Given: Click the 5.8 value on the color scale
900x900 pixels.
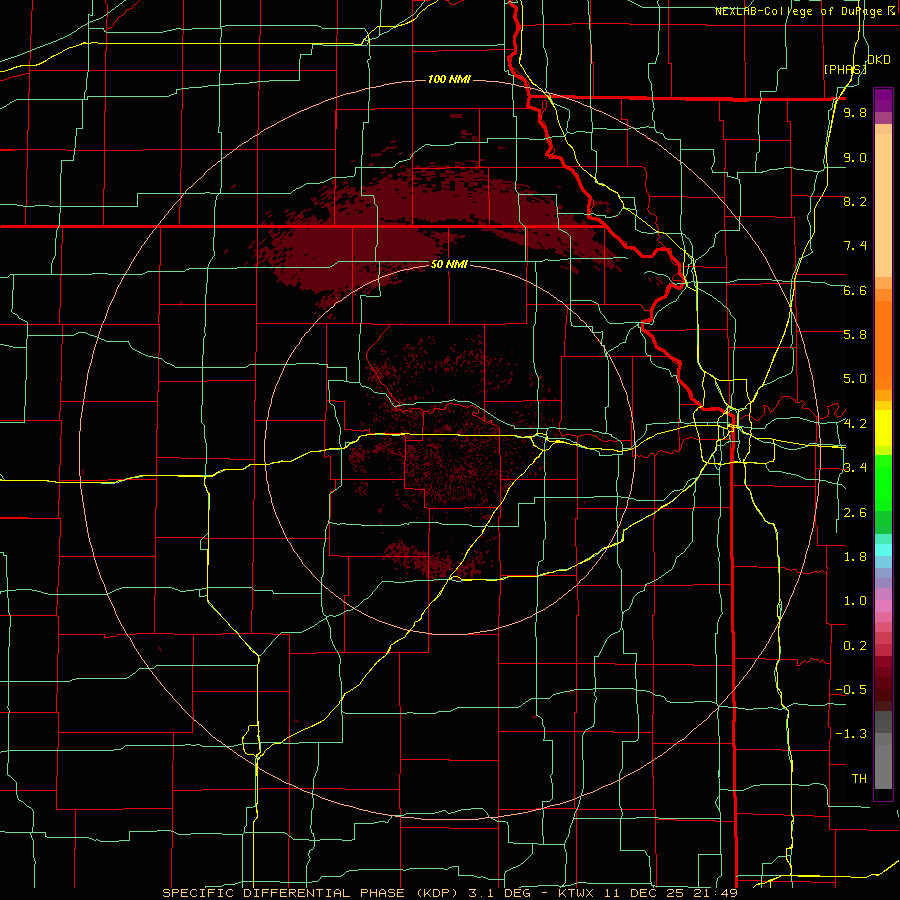Looking at the screenshot, I should pyautogui.click(x=855, y=335).
